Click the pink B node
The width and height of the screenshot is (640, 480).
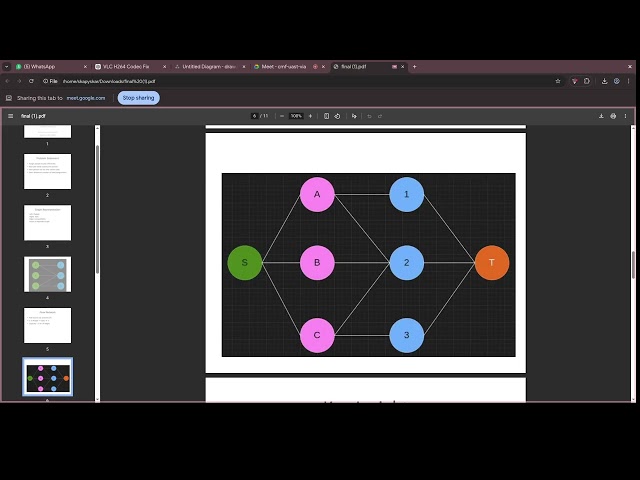[x=317, y=262]
